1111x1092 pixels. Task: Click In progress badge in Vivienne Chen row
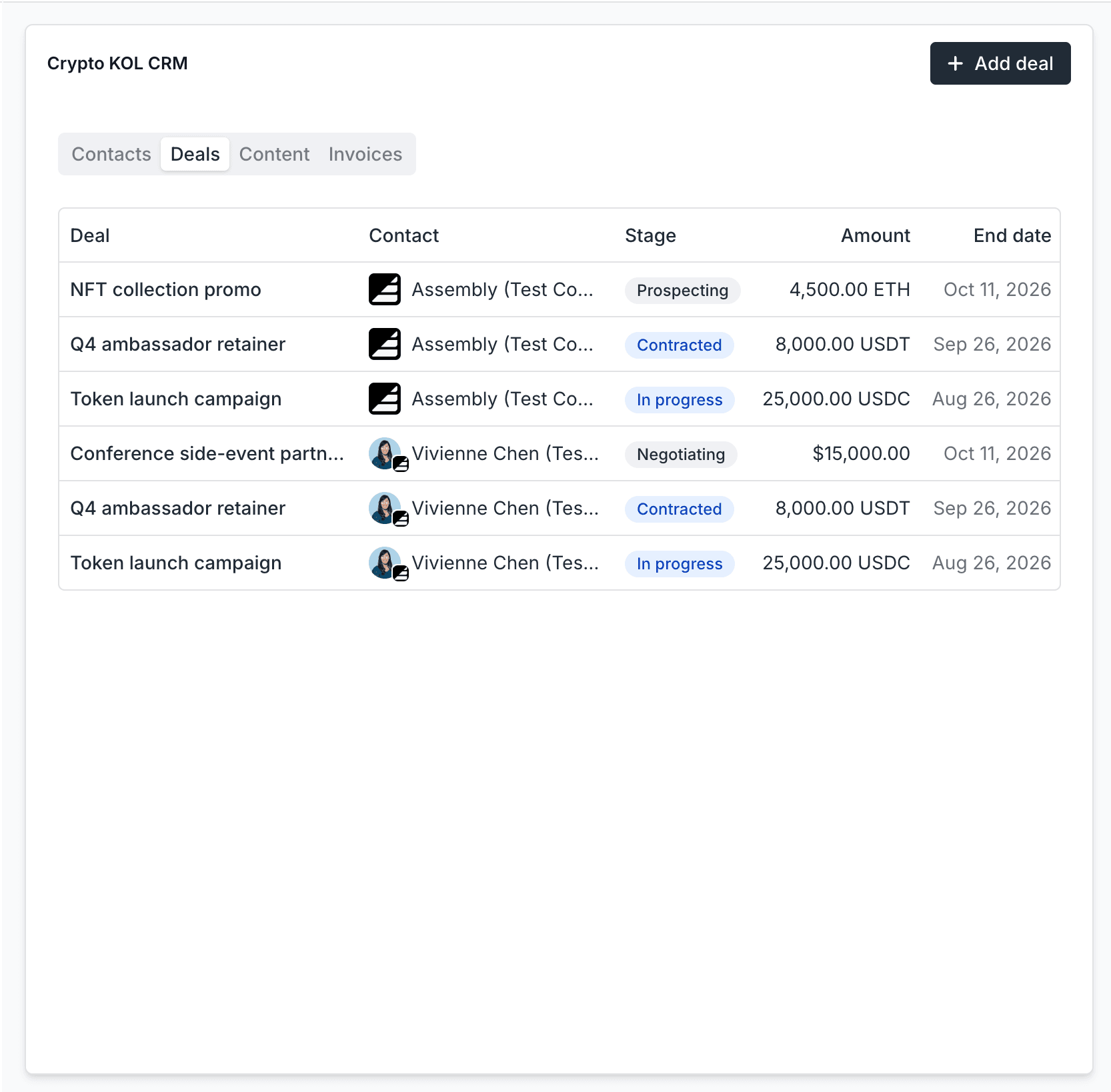click(x=680, y=563)
